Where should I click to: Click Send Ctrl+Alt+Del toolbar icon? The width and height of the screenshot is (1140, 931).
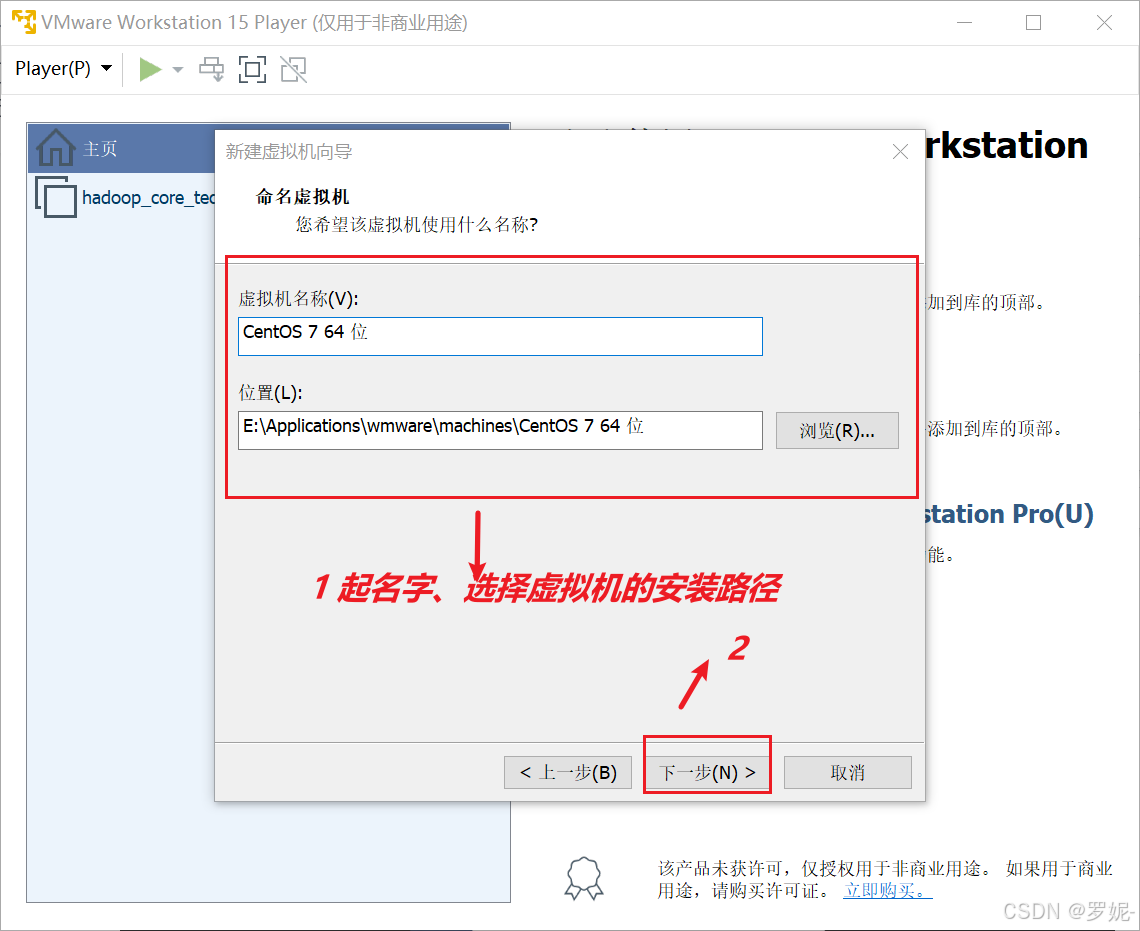coord(212,70)
